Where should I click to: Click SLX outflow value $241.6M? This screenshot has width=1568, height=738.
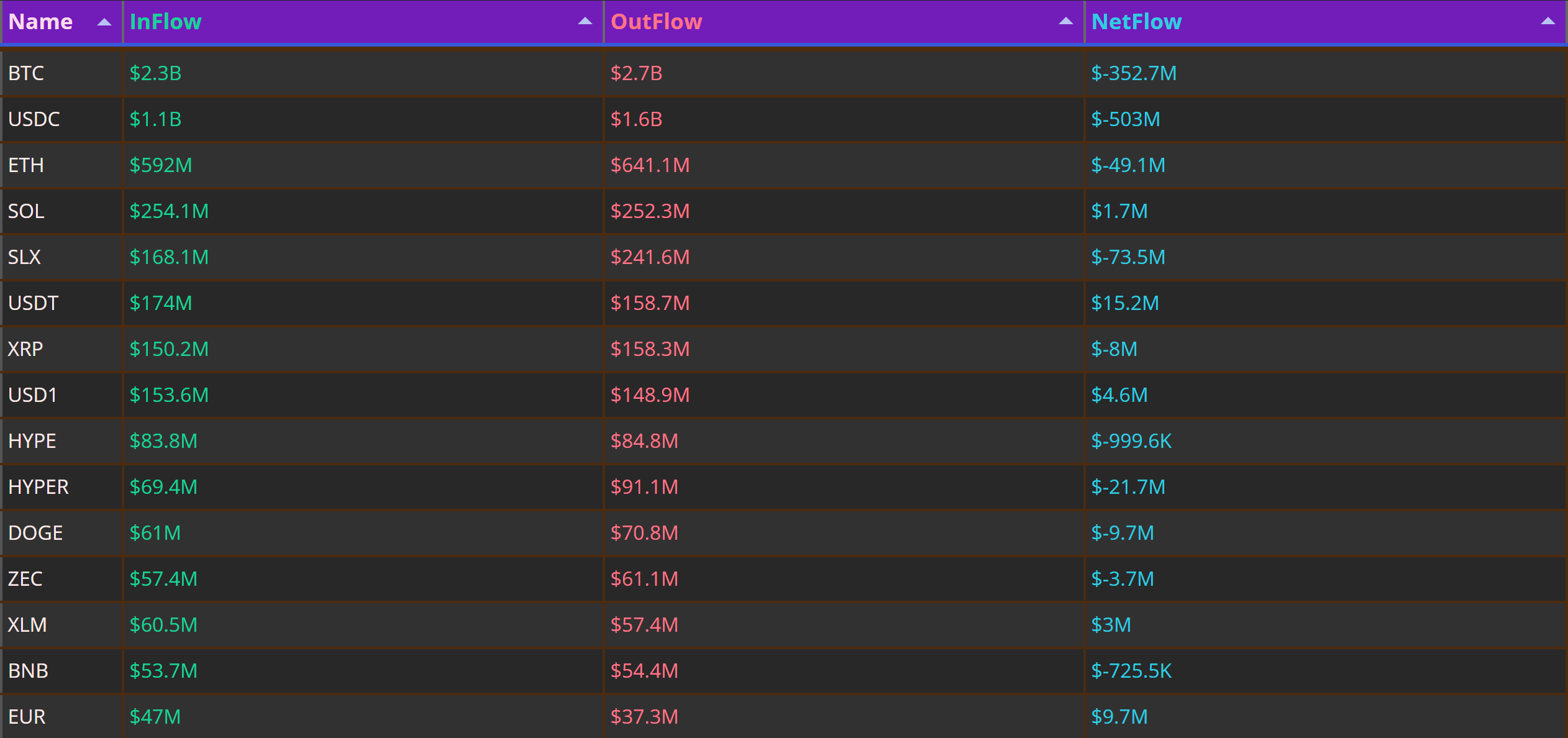click(x=650, y=257)
